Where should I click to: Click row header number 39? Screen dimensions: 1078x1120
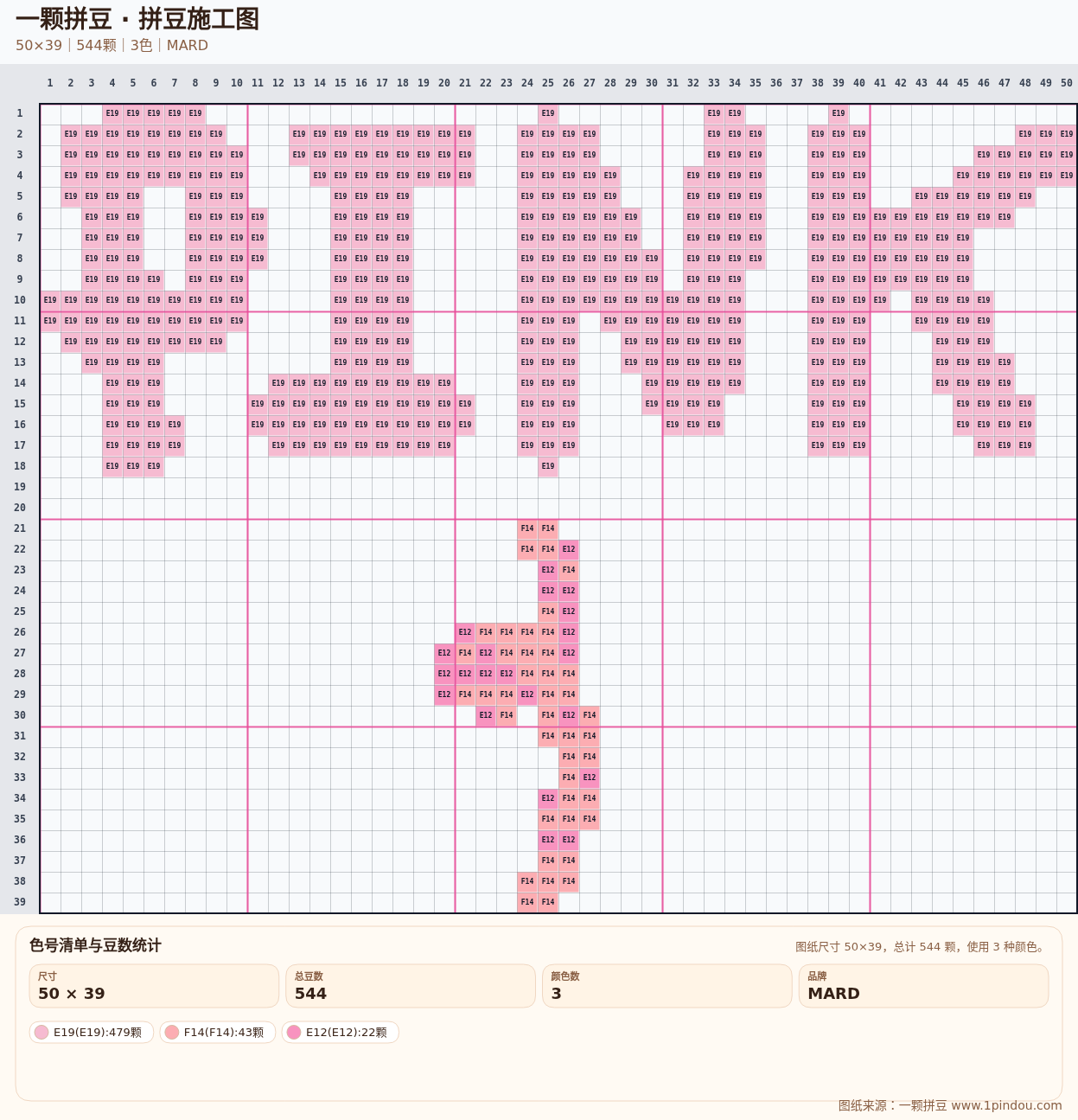pyautogui.click(x=20, y=902)
